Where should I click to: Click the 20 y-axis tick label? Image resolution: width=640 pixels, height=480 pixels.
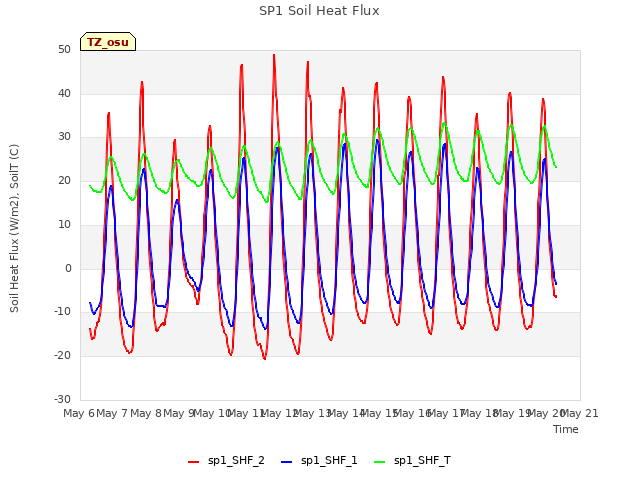click(64, 180)
